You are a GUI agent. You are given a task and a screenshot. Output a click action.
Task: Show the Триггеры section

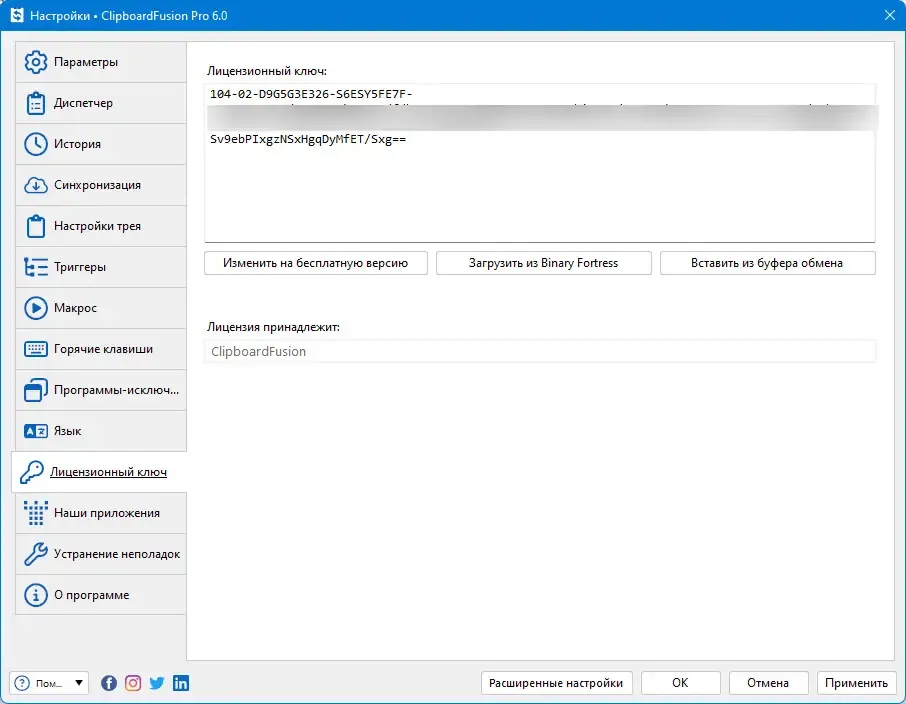coord(101,267)
